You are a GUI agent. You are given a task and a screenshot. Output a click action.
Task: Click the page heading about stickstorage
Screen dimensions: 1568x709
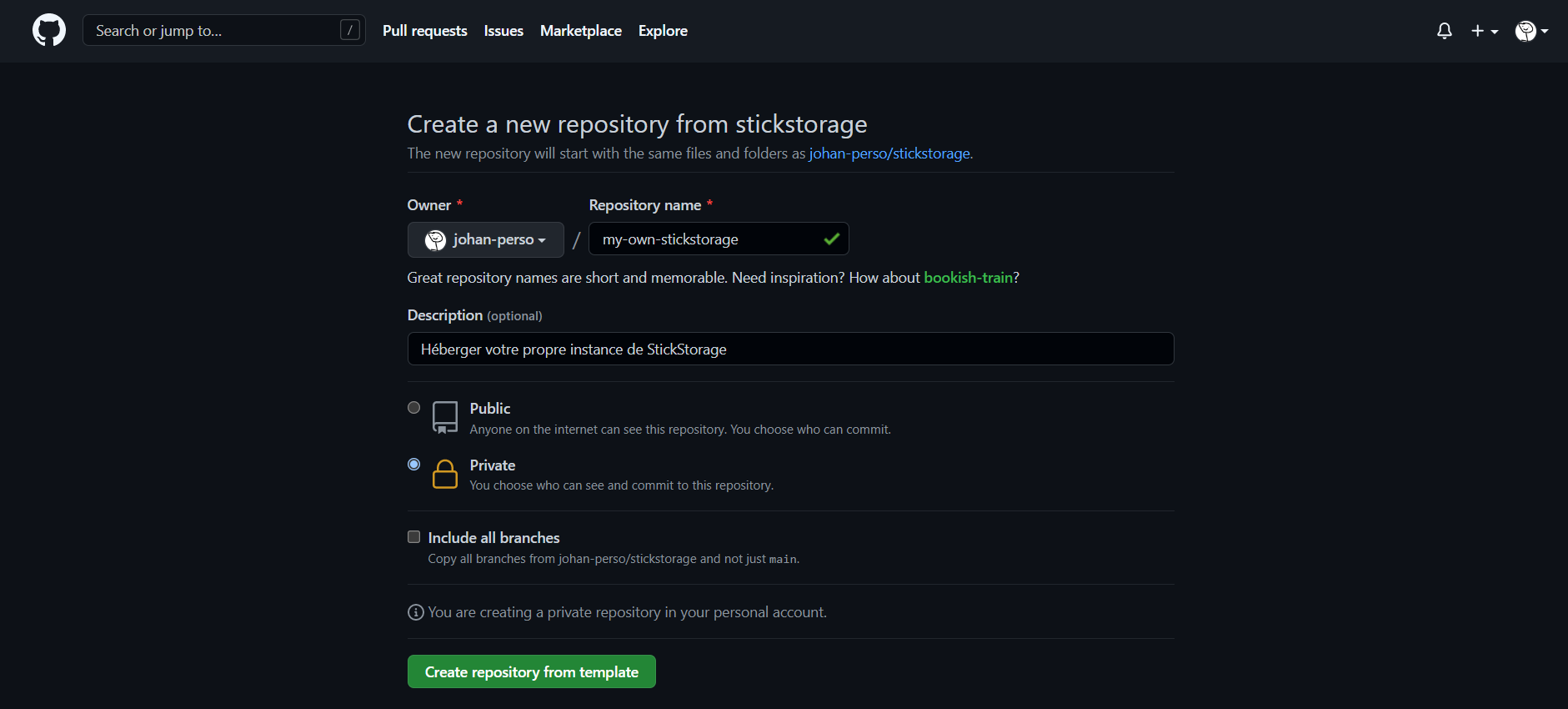pyautogui.click(x=637, y=124)
